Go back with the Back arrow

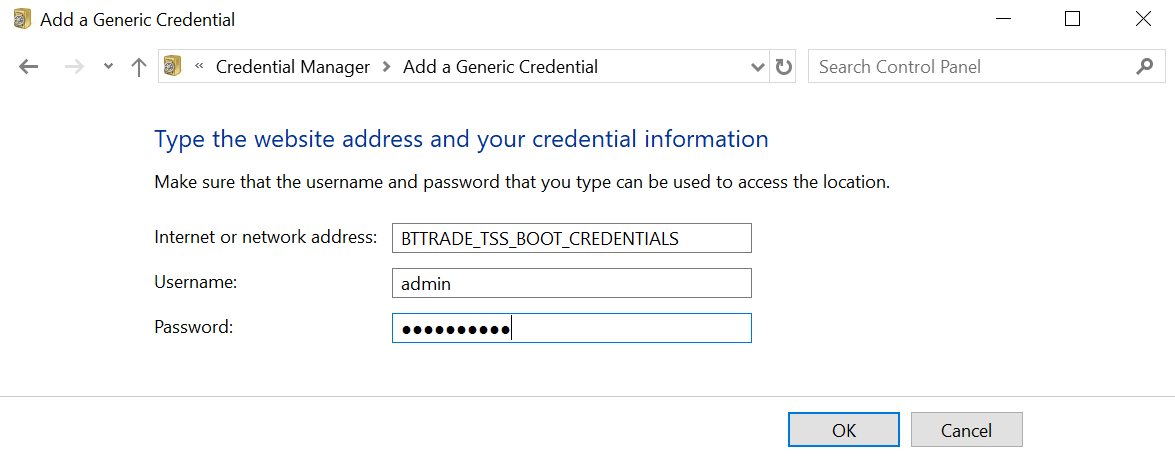point(28,67)
